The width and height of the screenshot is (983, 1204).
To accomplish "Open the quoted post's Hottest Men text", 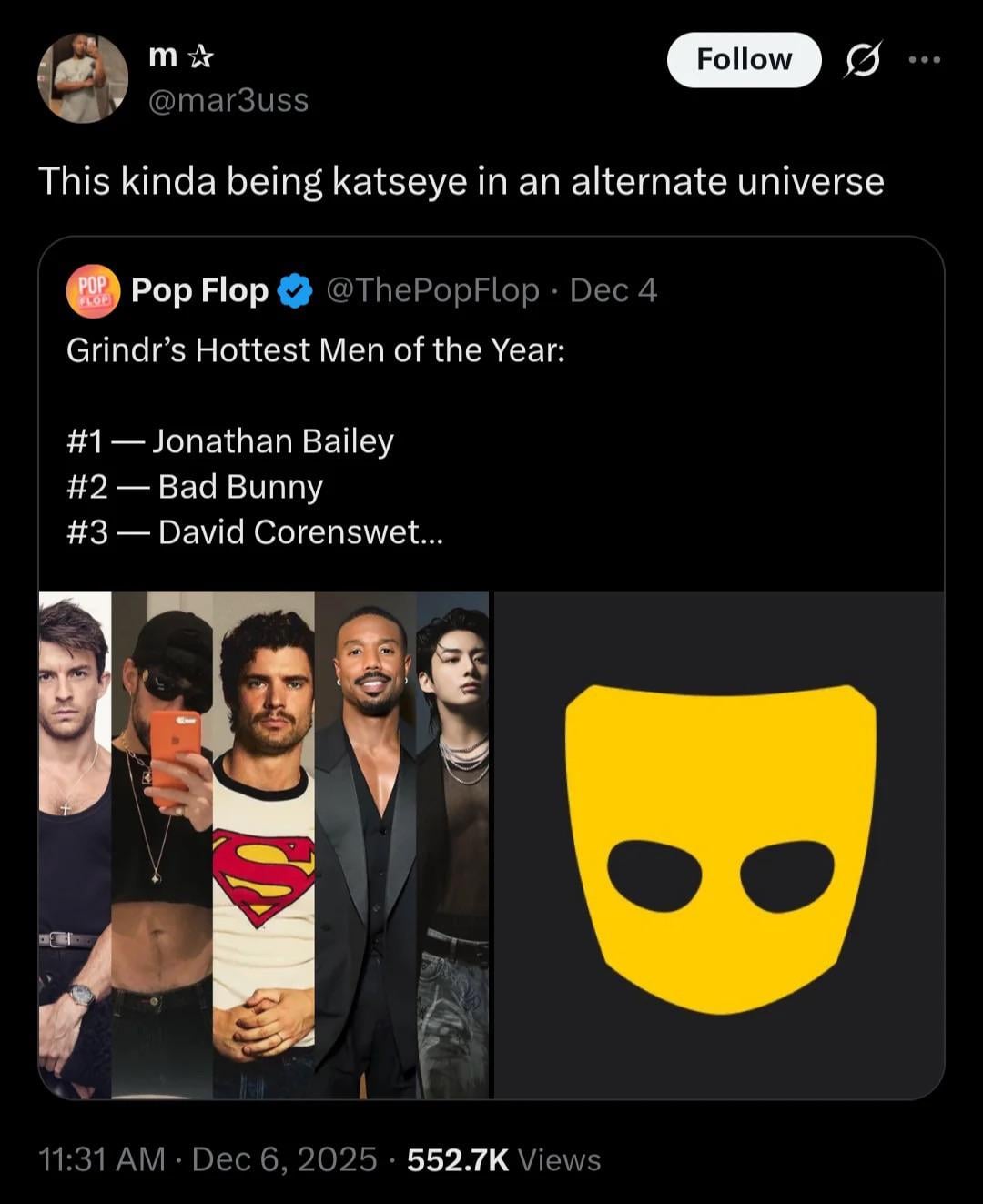I will (x=315, y=350).
